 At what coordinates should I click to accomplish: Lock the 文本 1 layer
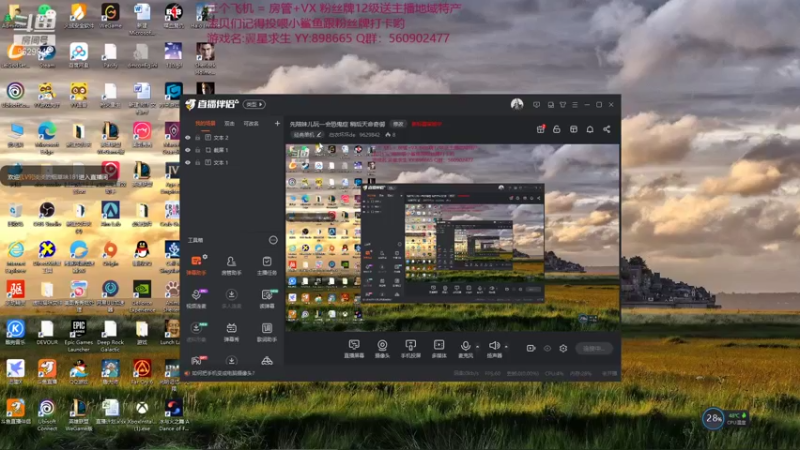[197, 162]
